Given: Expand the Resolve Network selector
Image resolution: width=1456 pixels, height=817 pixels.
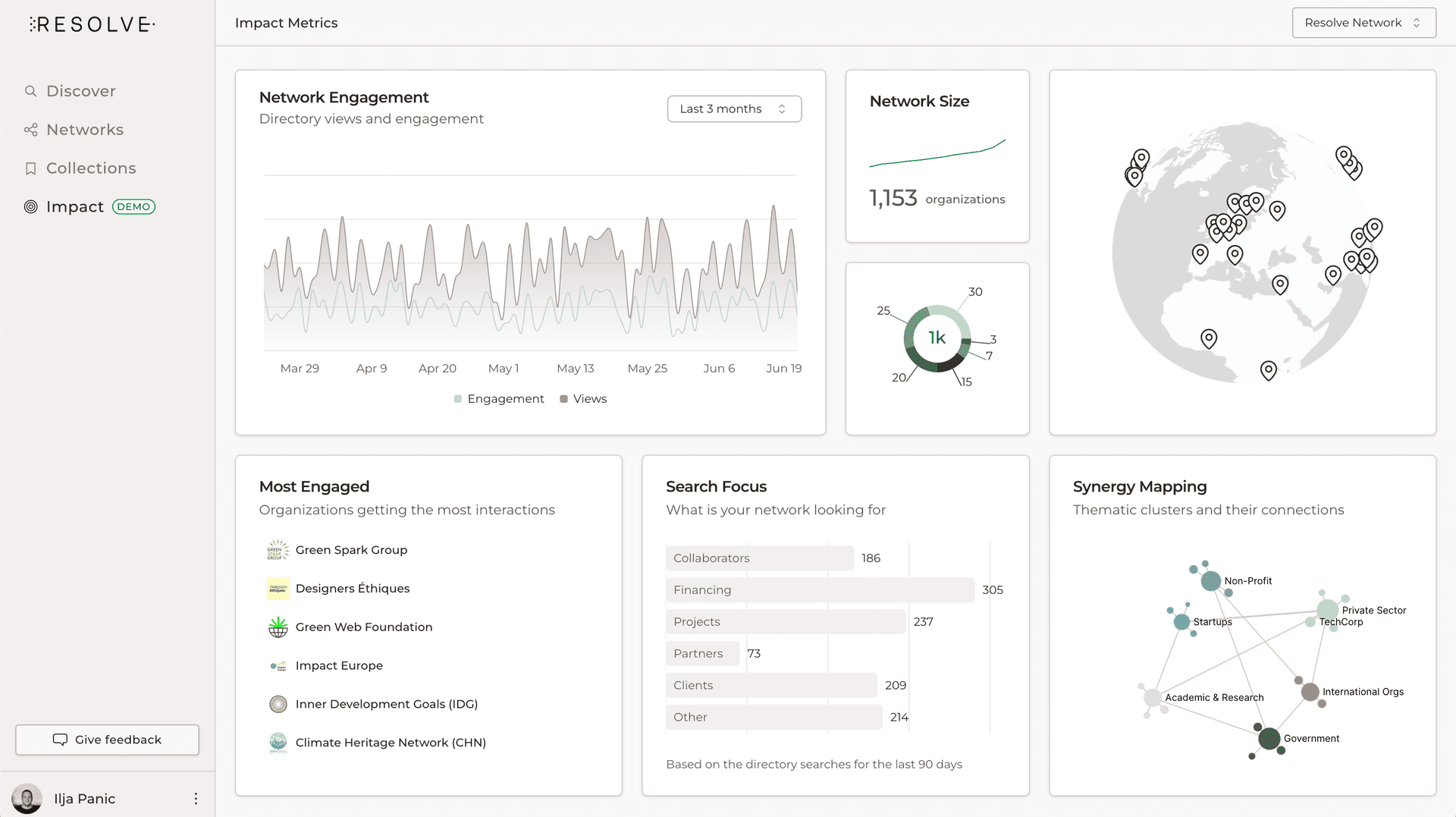Looking at the screenshot, I should pos(1363,22).
